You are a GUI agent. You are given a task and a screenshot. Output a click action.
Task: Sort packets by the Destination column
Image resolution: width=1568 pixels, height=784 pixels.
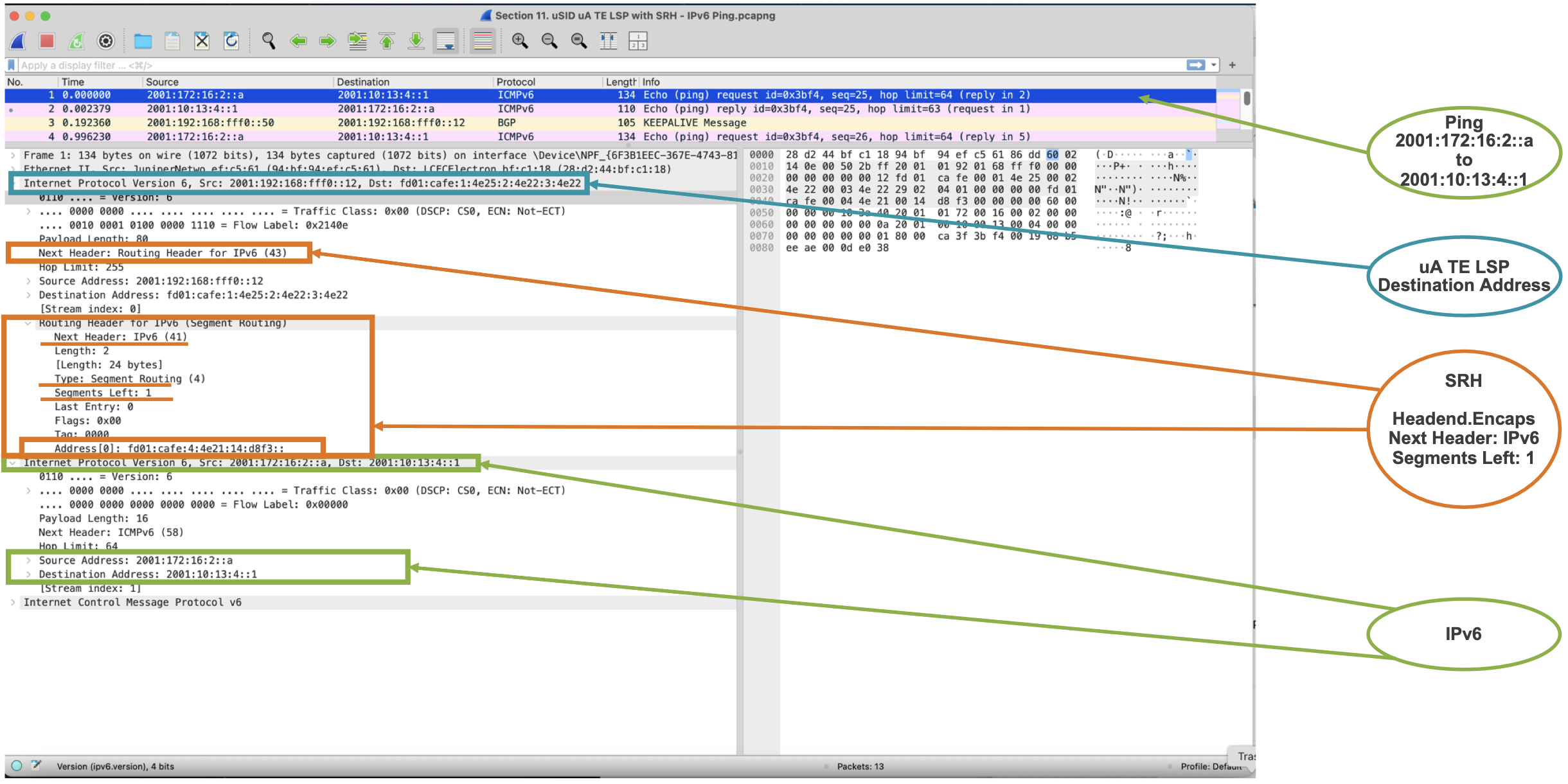[413, 82]
